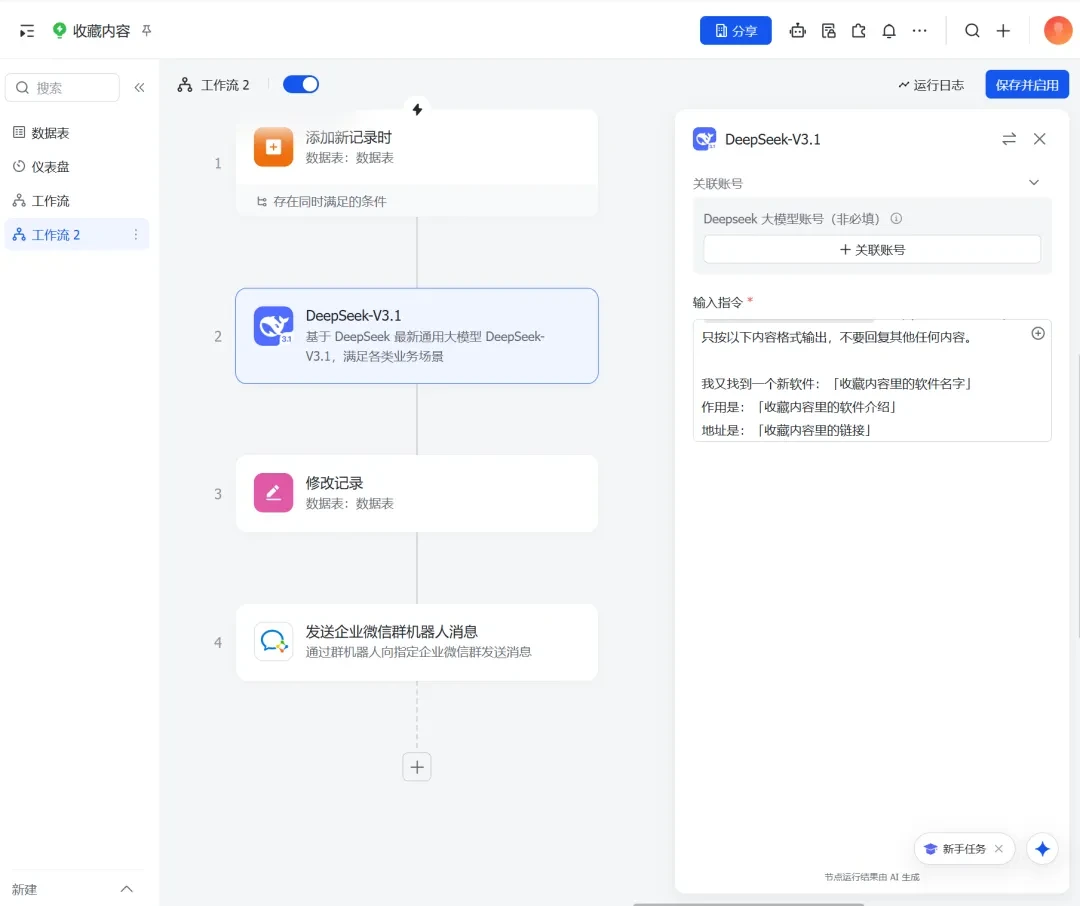Screen dimensions: 1080x906
Task: Click DeepSeek-V3.1 title in the right panel
Action: (x=772, y=139)
